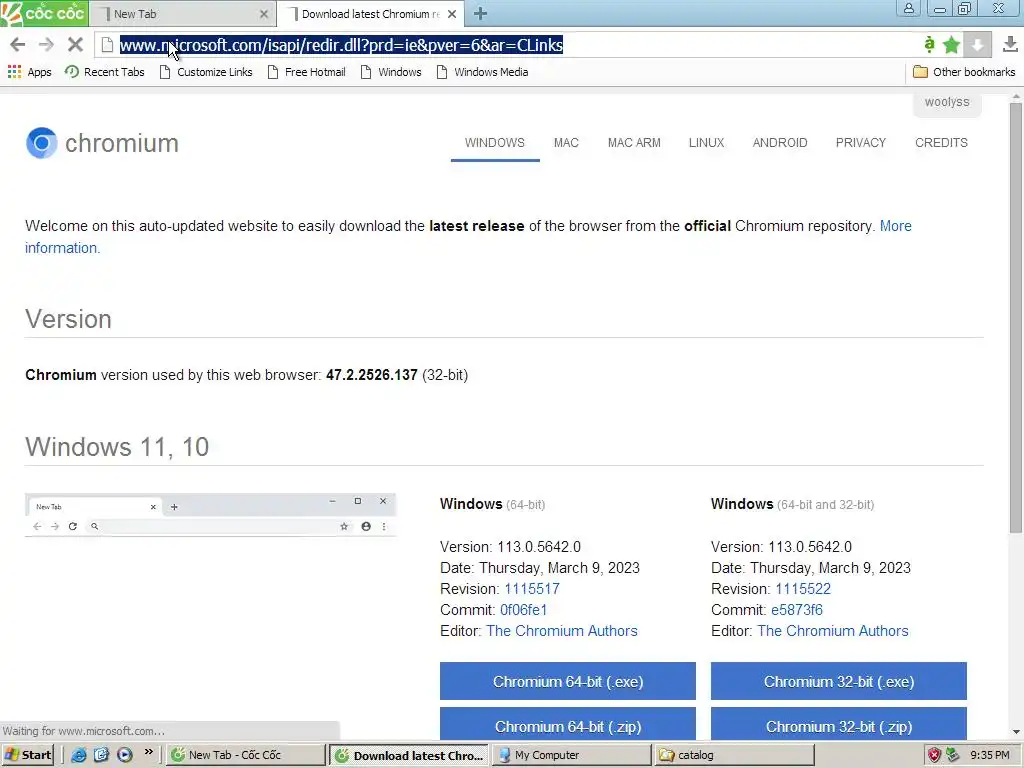Viewport: 1024px width, 768px height.
Task: Expand the Other bookmarks folder
Action: pos(964,72)
